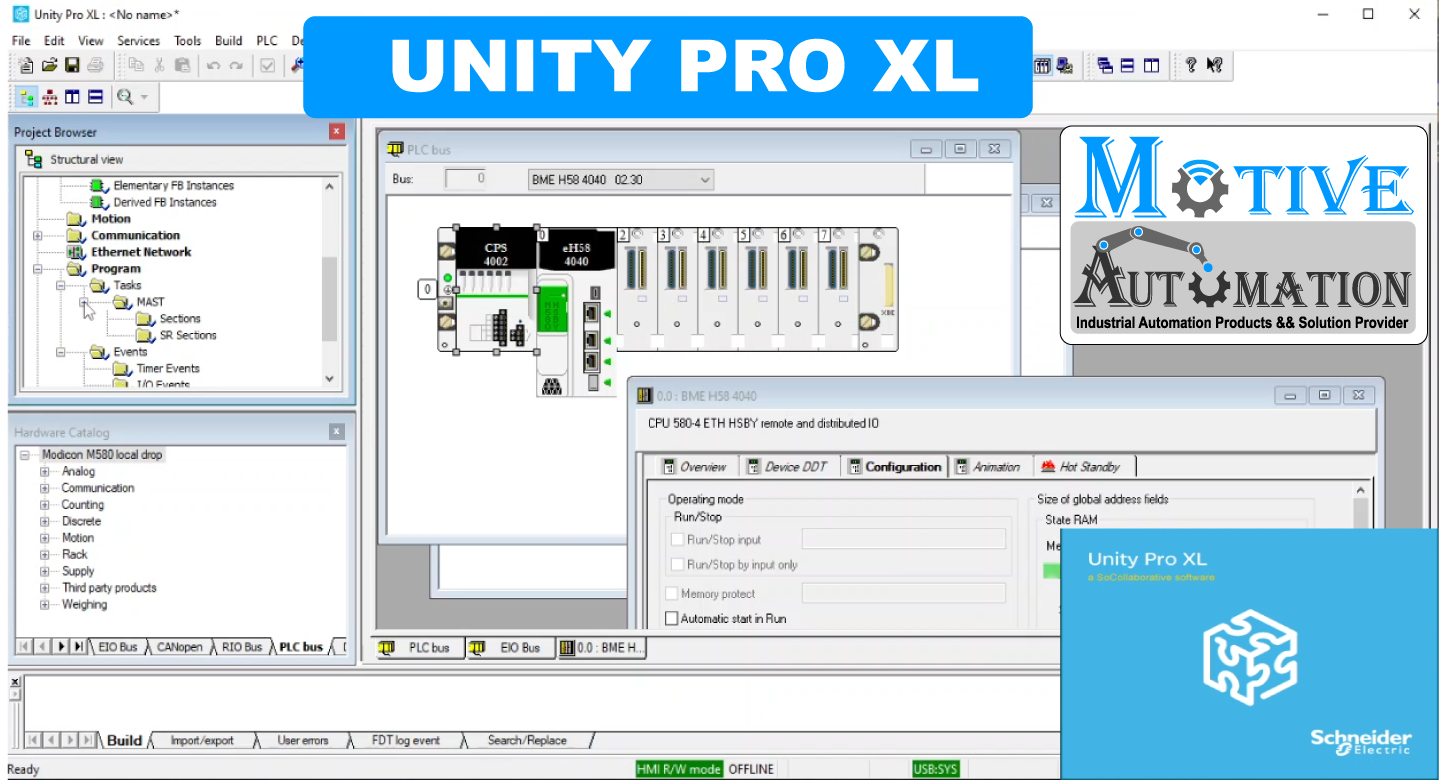The width and height of the screenshot is (1440, 780).
Task: Select the Zoom magnifier tool icon
Action: 122,96
